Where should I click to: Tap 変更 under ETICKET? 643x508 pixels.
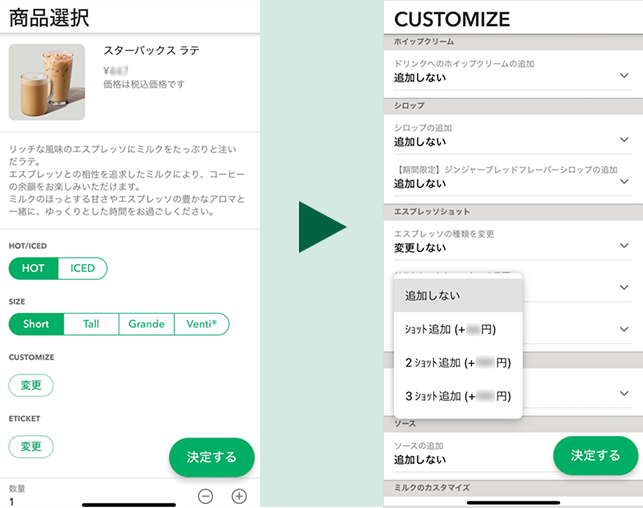[31, 446]
